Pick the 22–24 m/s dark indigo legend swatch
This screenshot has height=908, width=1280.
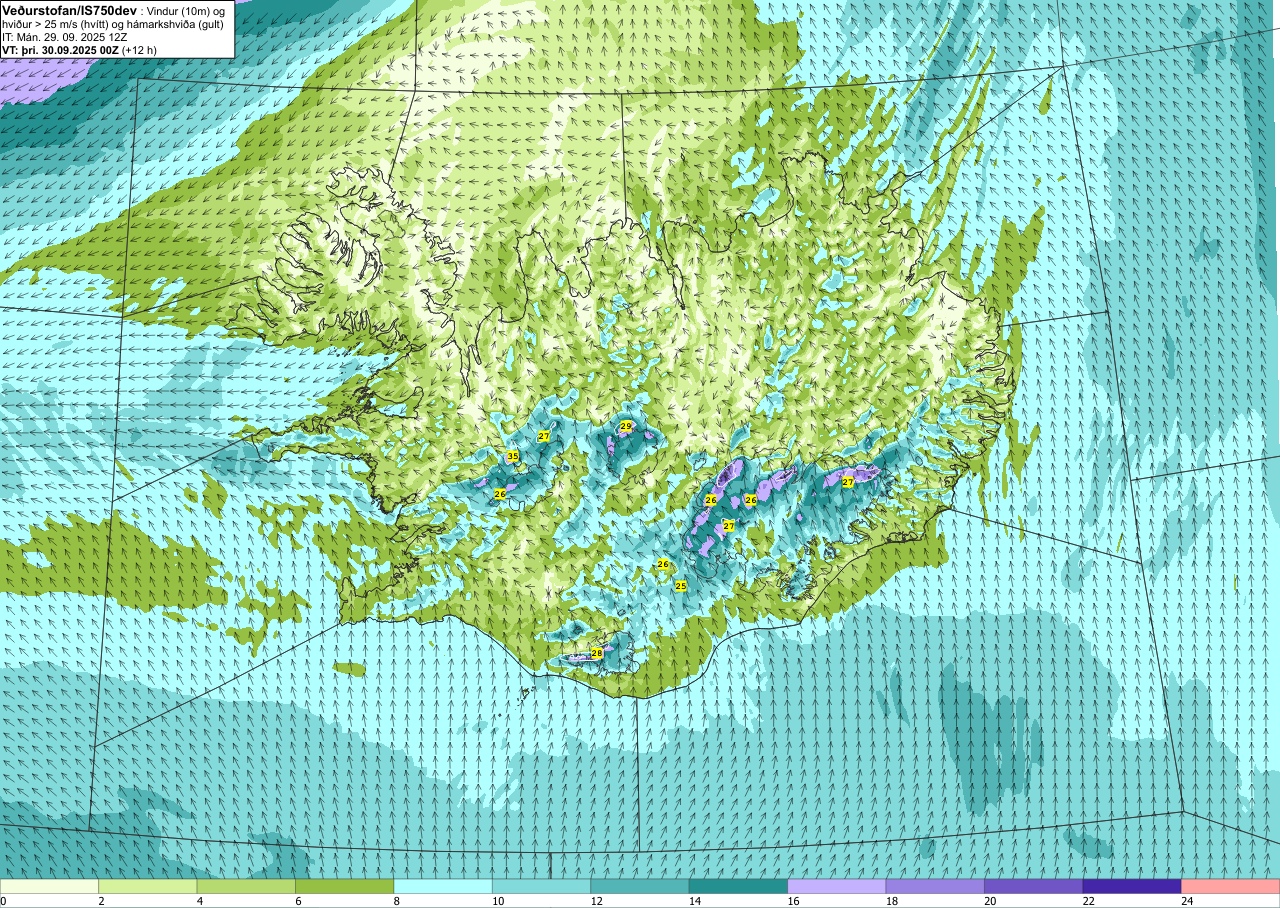pos(1132,886)
